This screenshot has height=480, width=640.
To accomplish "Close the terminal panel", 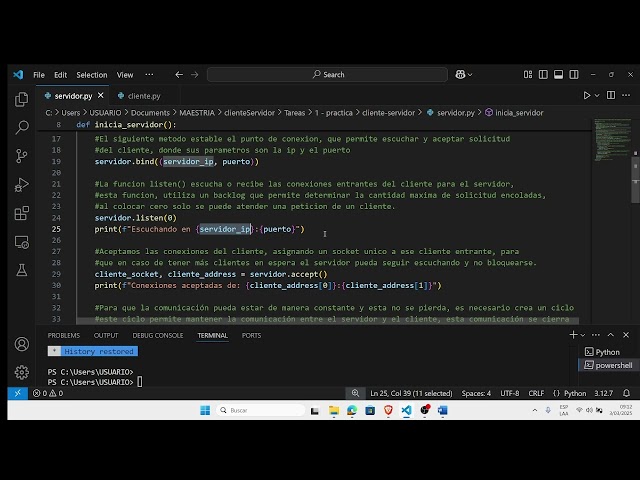I will click(x=626, y=335).
